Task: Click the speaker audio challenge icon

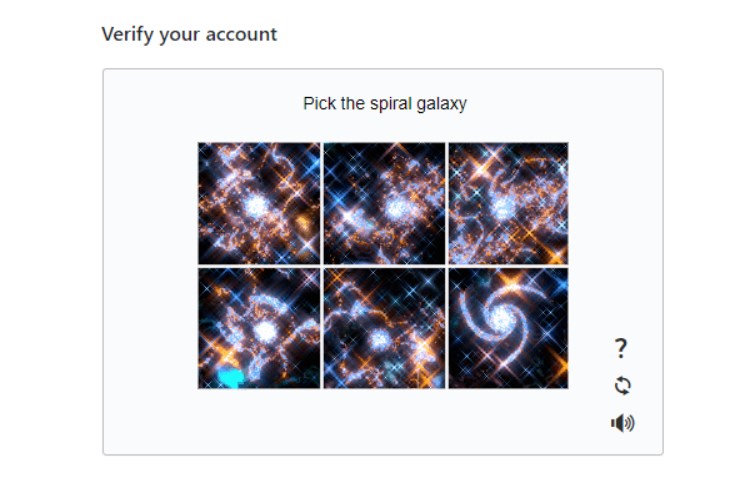Action: click(x=622, y=423)
